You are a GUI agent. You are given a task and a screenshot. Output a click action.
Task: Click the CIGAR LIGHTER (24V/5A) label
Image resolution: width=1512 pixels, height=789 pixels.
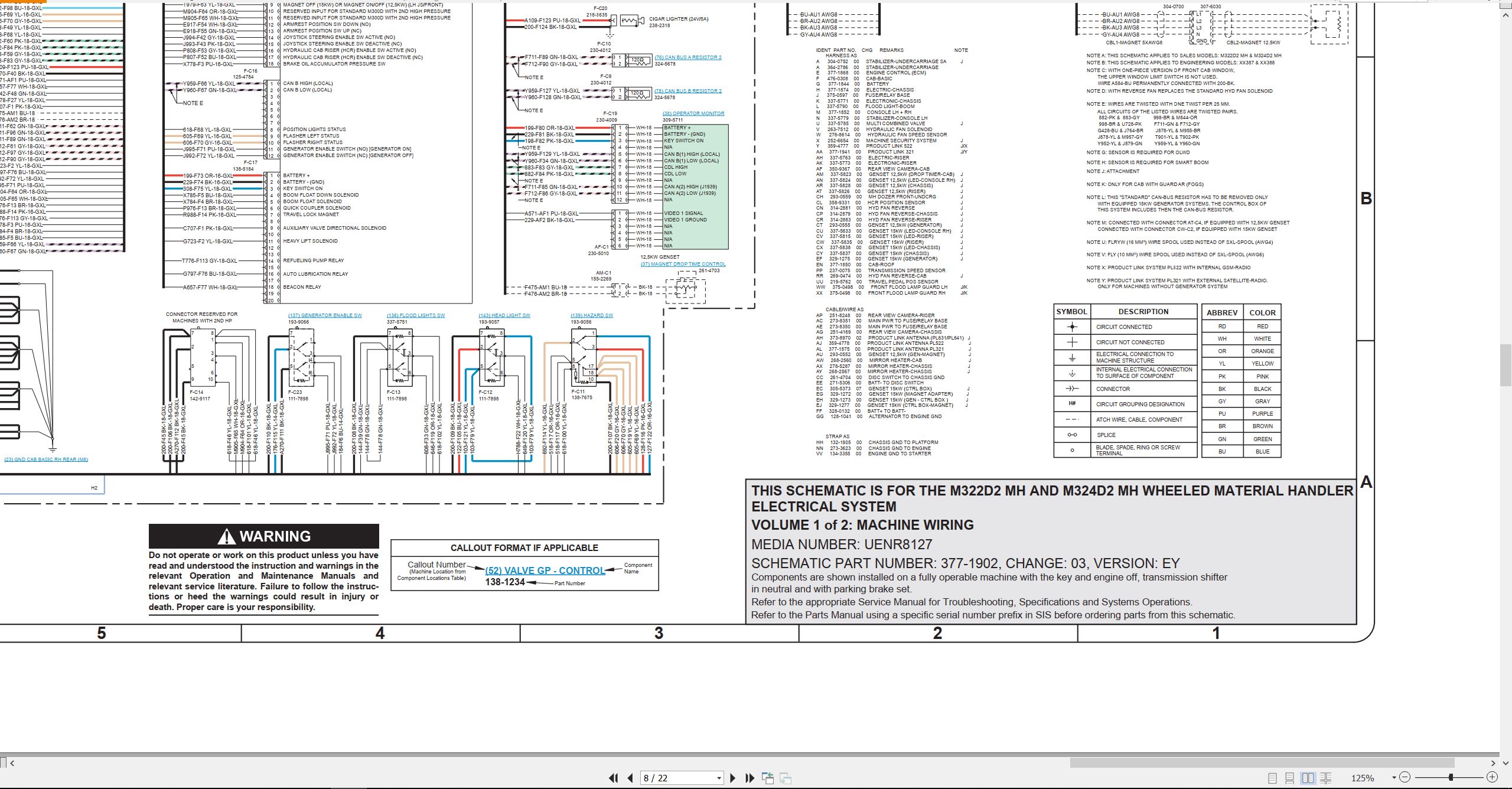679,19
